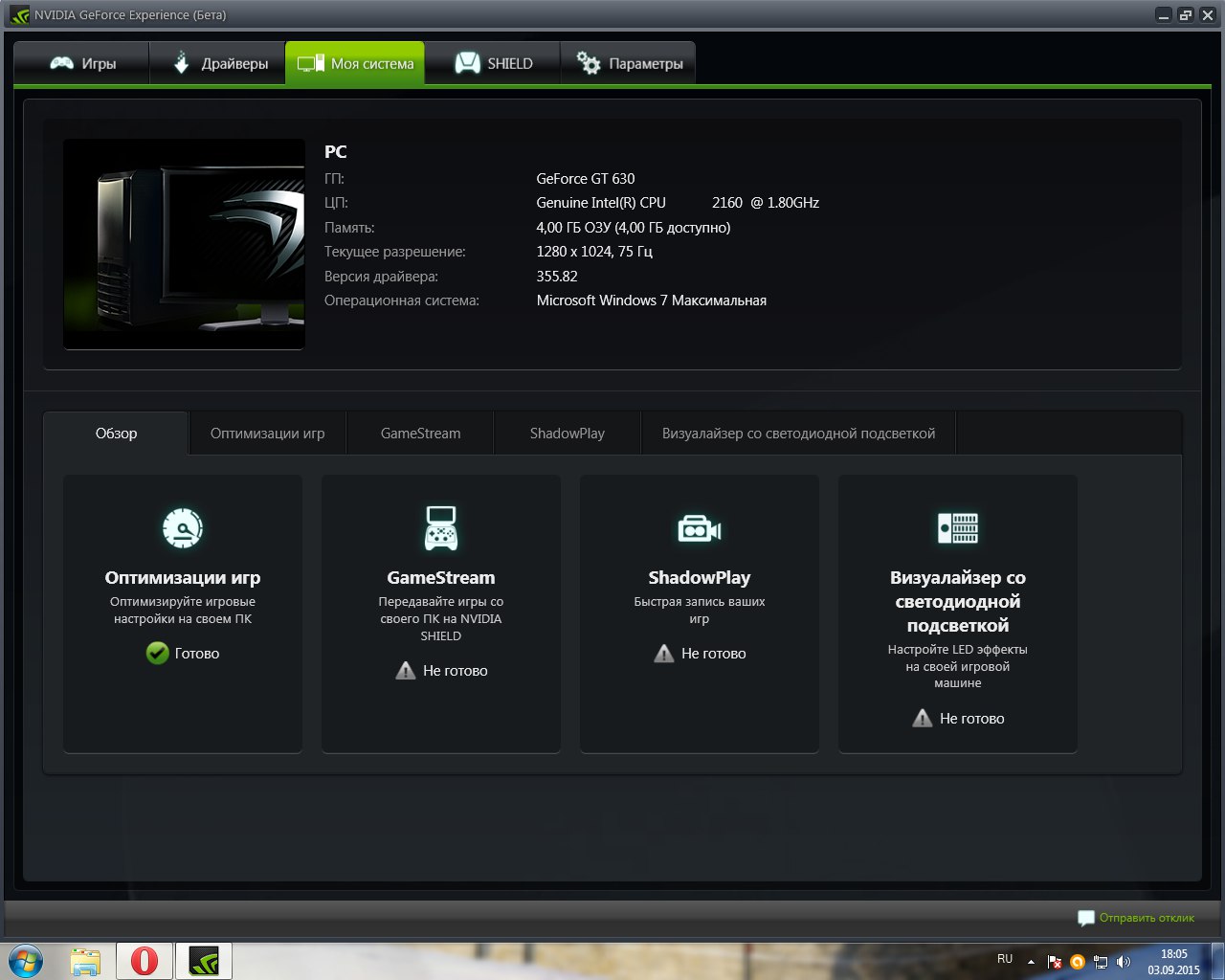Select the Оптимизации игр sub-tab

point(267,434)
